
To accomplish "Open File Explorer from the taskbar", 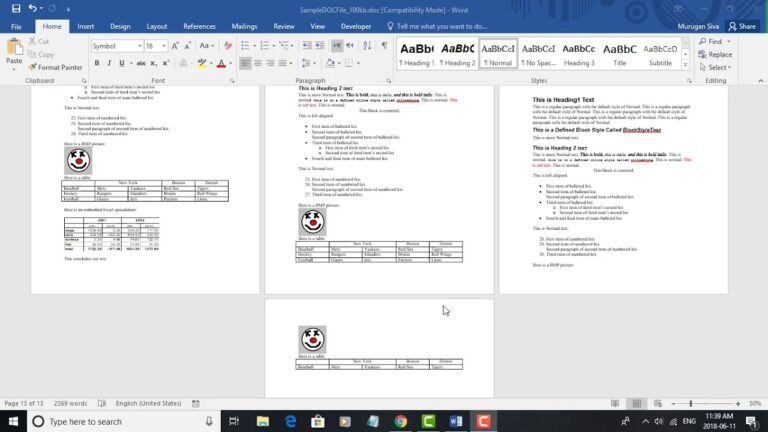I will point(263,421).
